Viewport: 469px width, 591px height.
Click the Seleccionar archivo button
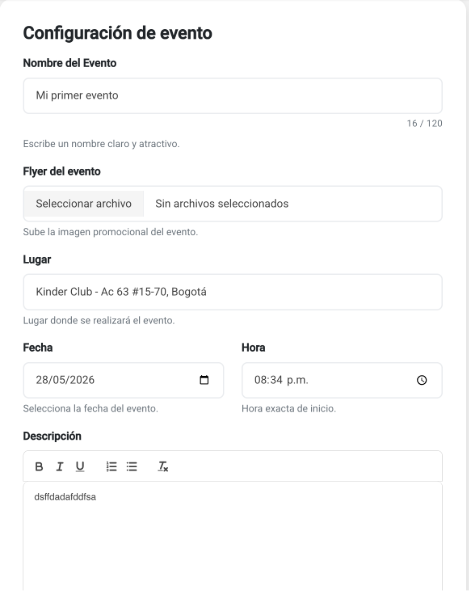(84, 204)
